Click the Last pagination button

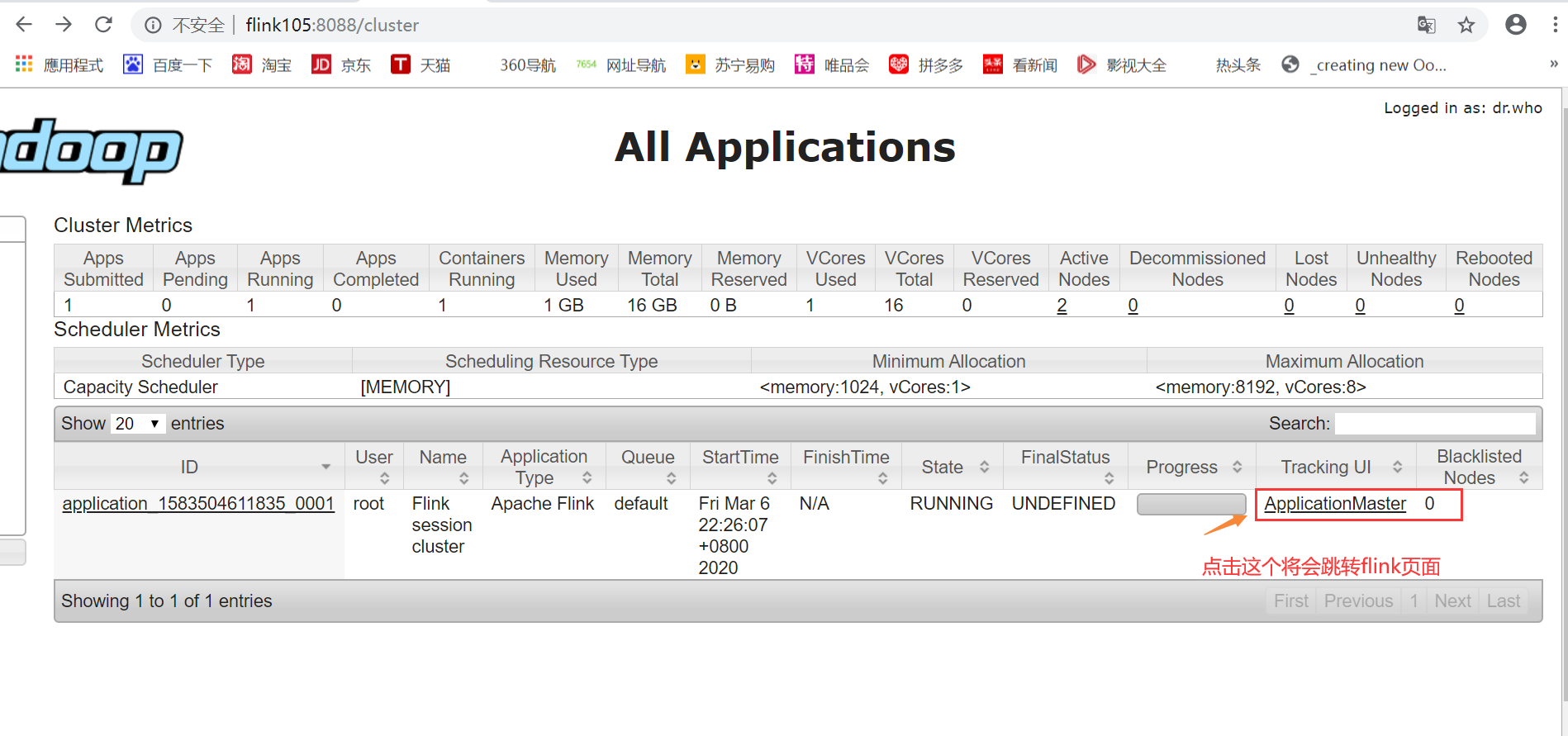[1504, 601]
